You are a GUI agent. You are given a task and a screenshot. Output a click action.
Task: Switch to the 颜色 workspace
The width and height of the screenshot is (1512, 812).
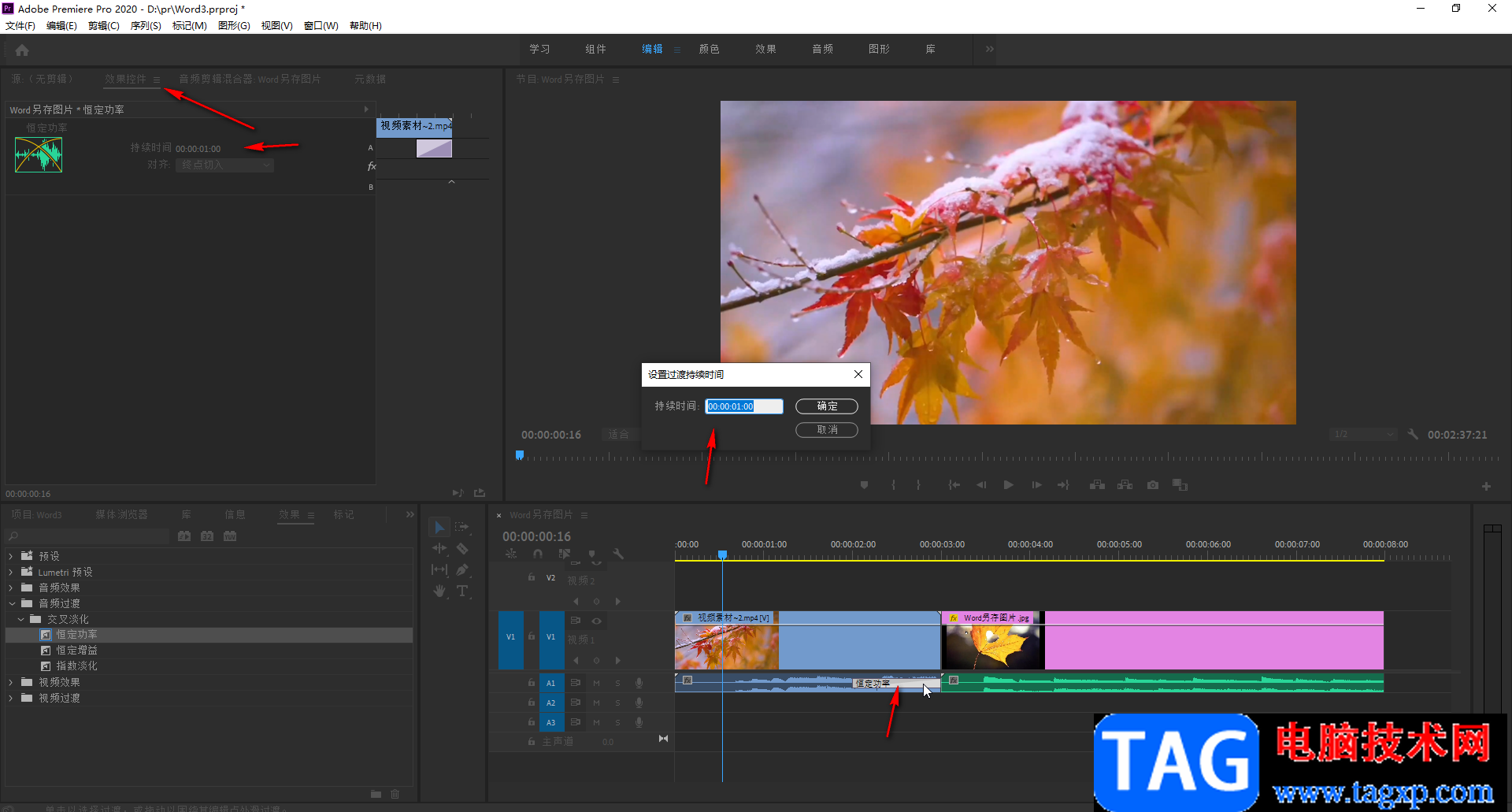point(710,49)
